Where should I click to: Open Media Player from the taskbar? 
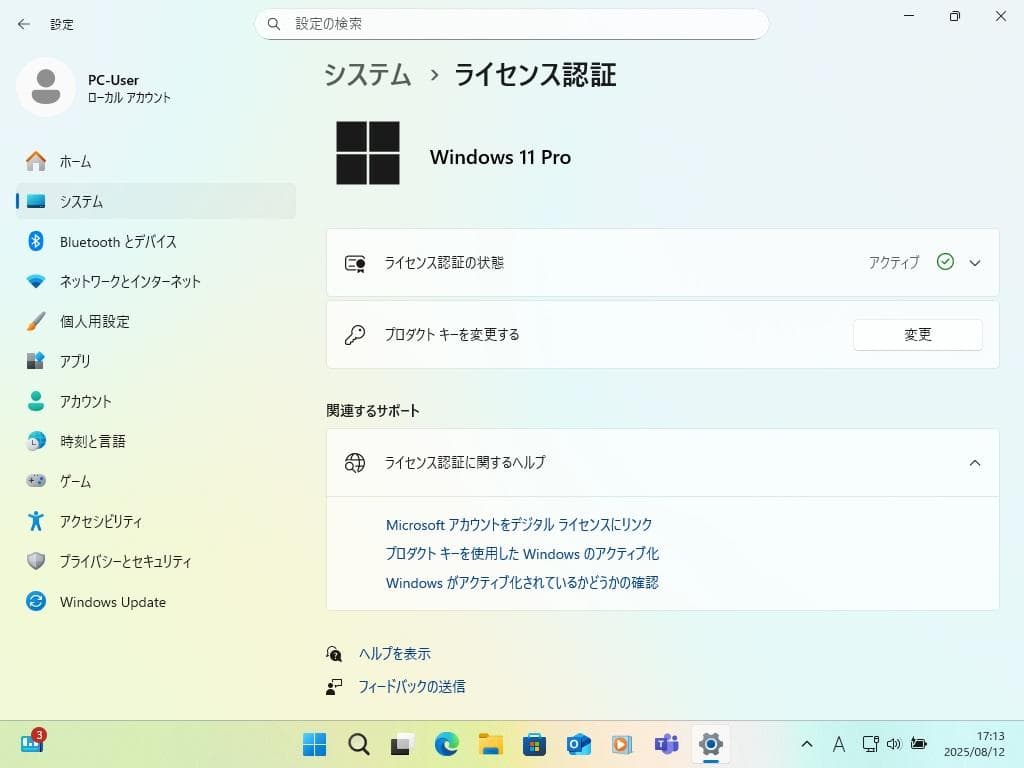622,744
